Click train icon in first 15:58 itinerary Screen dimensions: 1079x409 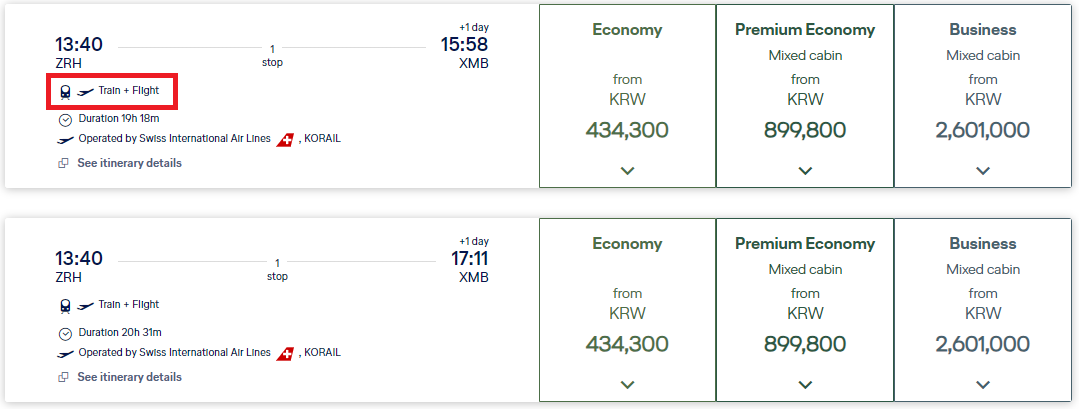65,92
